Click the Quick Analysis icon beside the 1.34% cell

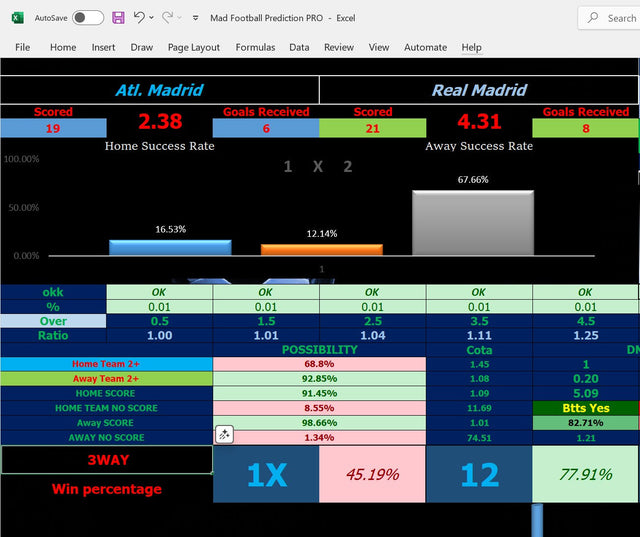click(x=224, y=434)
